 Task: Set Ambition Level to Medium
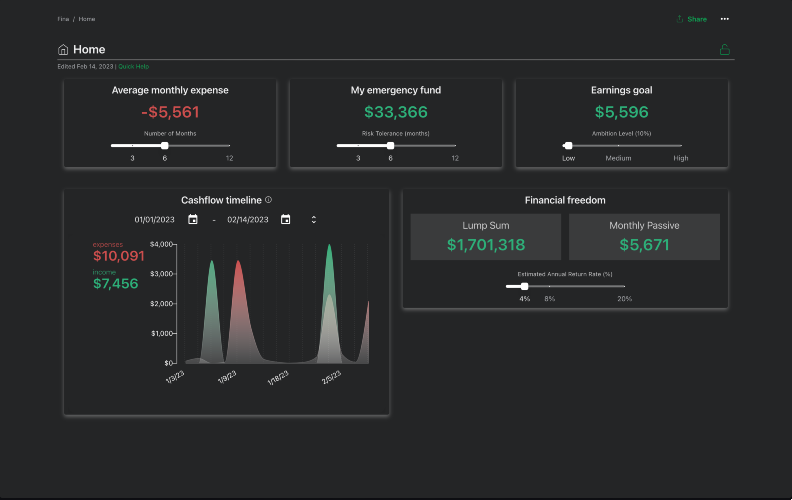(618, 146)
